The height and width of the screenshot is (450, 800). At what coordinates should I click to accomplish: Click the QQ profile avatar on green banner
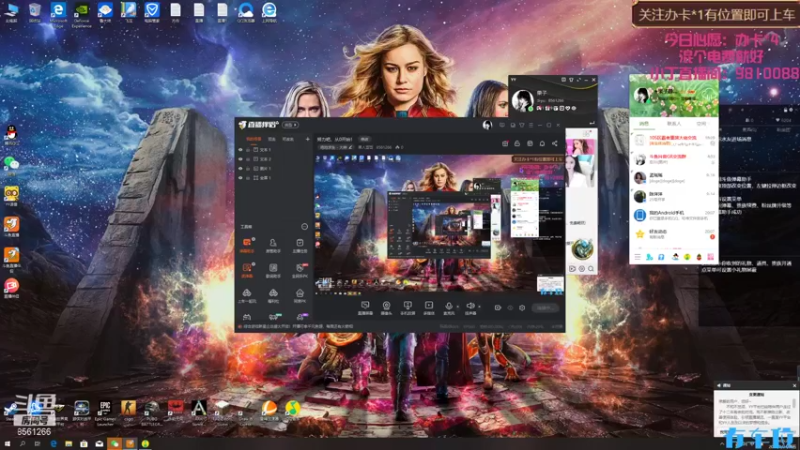641,95
